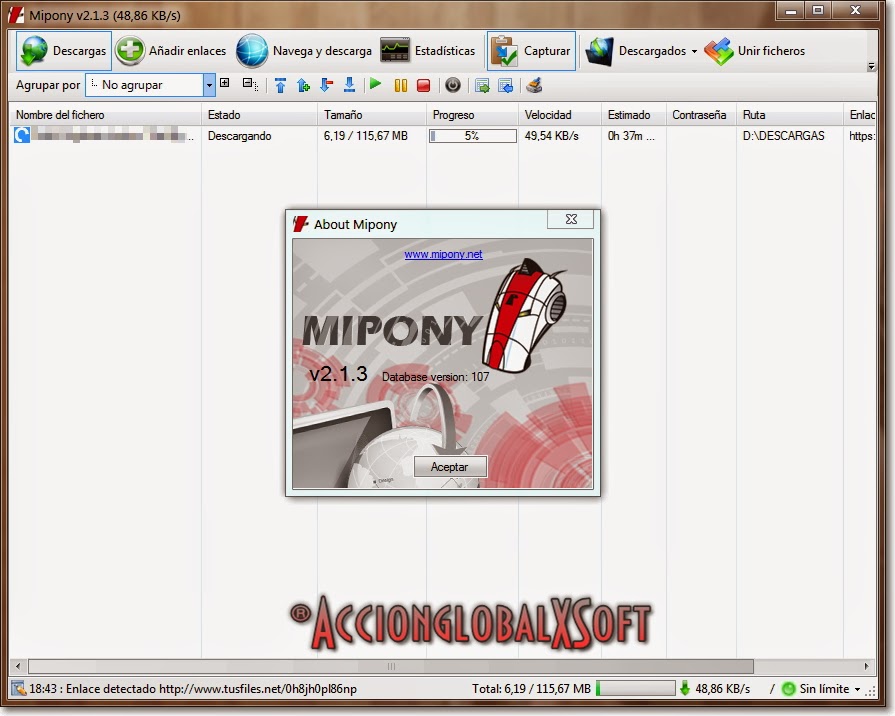Move selected download to bottom
Screen dimensions: 895x716
coord(349,86)
